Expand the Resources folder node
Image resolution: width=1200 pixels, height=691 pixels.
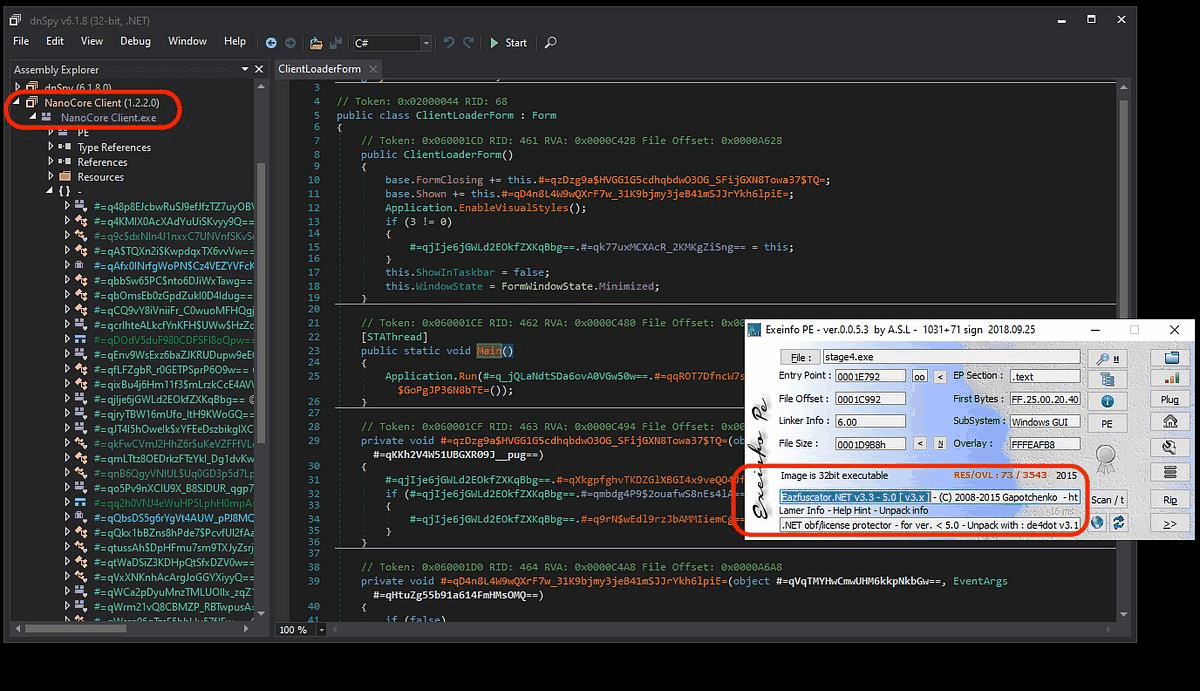pyautogui.click(x=51, y=177)
